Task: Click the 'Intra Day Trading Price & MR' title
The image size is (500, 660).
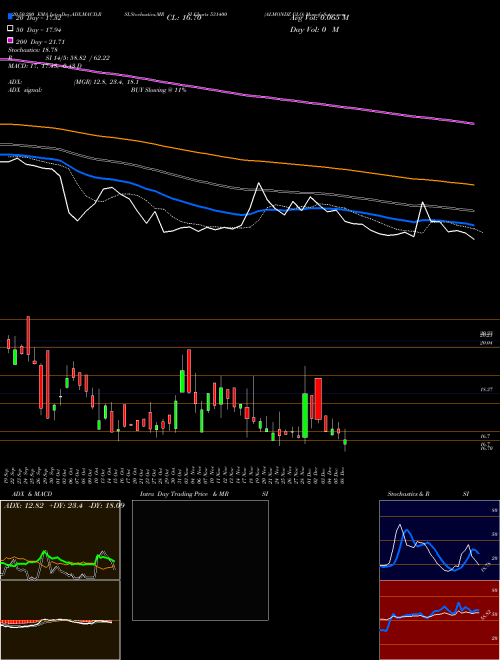Action: pyautogui.click(x=184, y=494)
